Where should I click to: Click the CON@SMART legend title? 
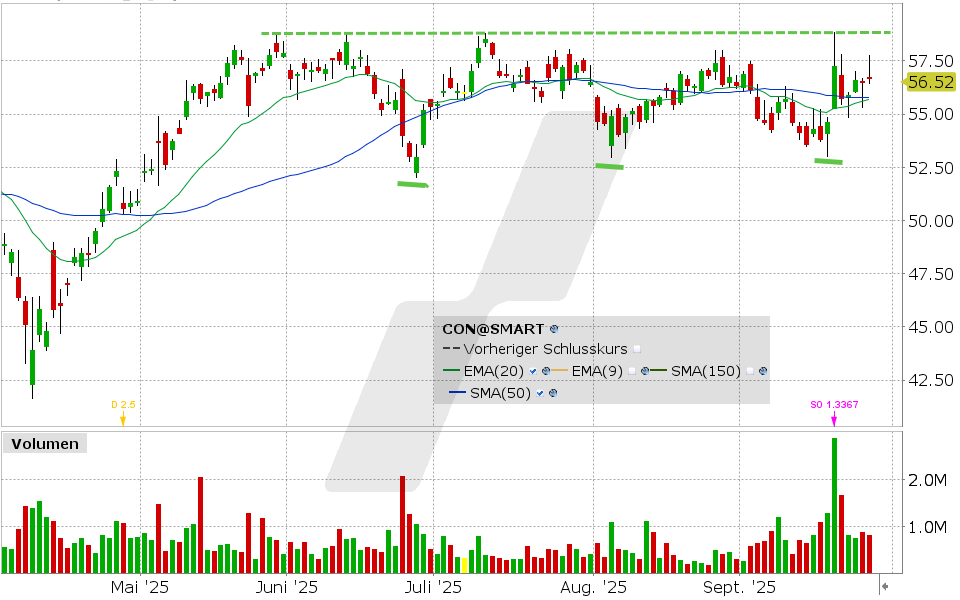click(x=494, y=328)
